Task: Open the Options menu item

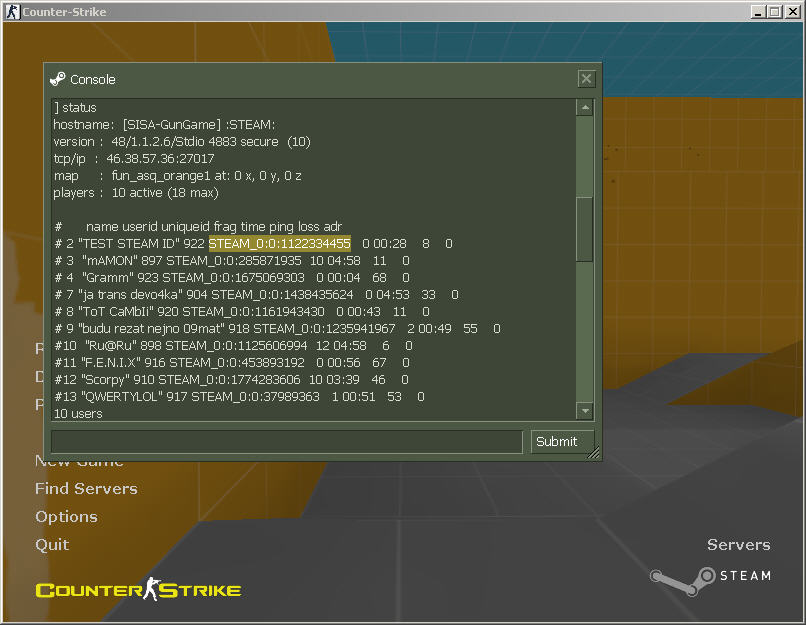Action: (x=66, y=517)
